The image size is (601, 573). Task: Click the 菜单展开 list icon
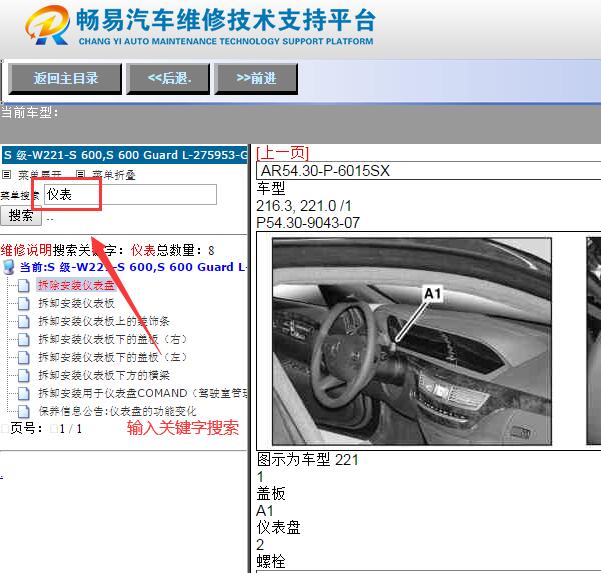point(7,175)
